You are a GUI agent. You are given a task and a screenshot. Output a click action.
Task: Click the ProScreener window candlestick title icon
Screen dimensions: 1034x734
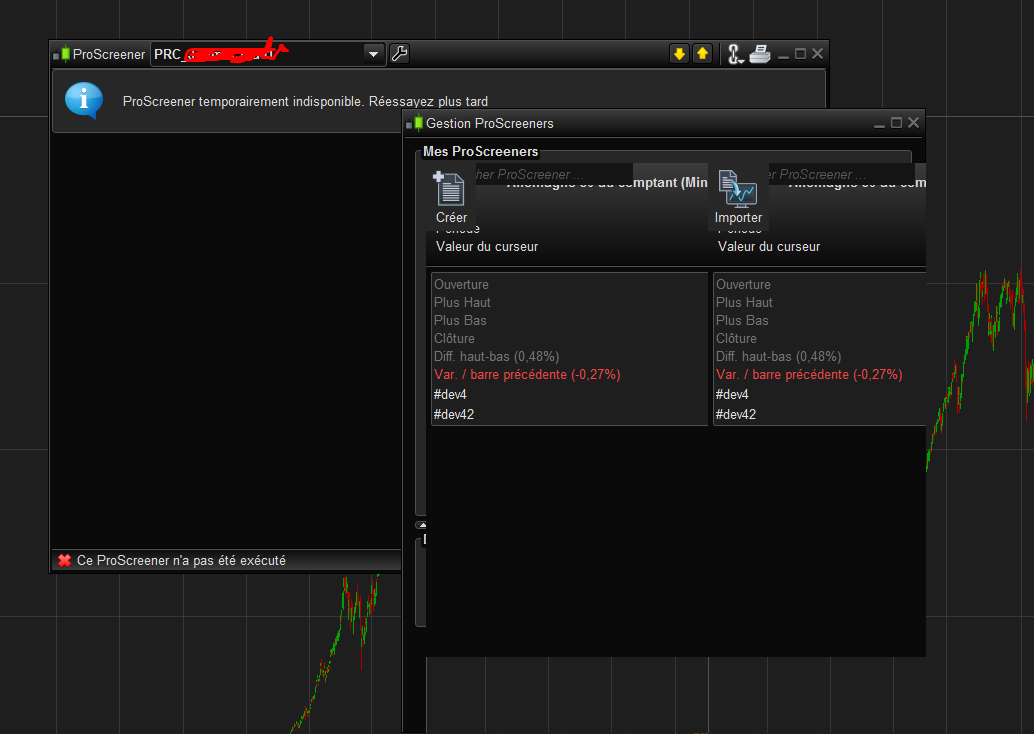(x=62, y=54)
